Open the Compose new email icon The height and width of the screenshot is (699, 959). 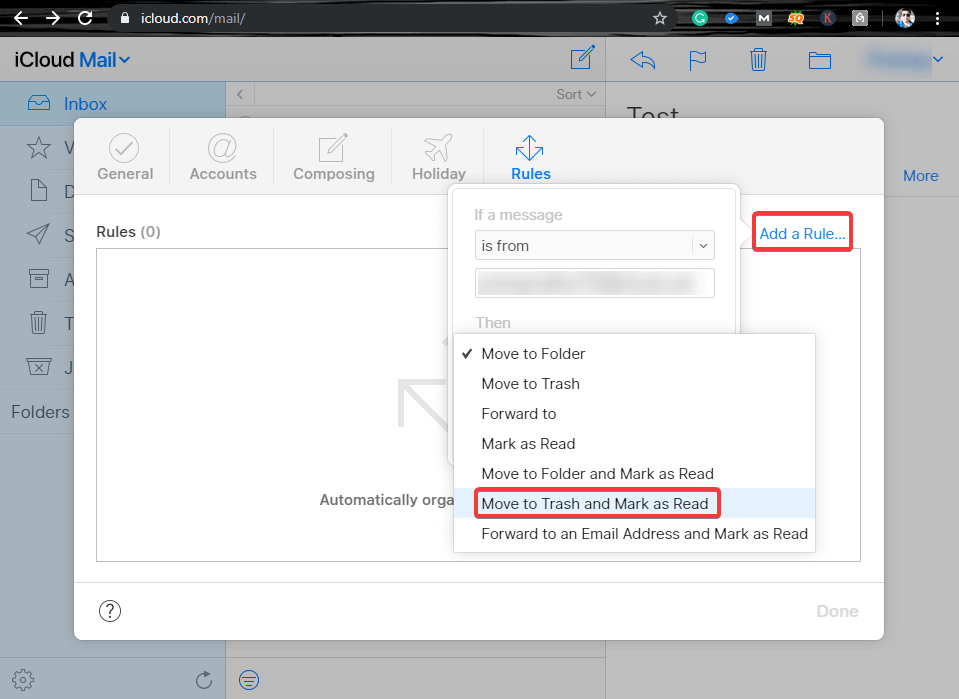(x=582, y=59)
